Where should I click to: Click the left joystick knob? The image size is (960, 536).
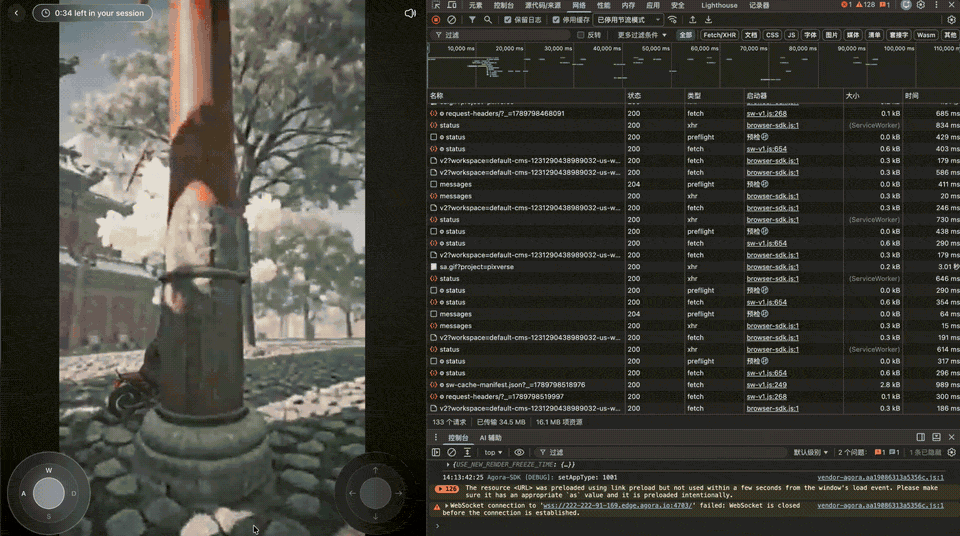48,493
